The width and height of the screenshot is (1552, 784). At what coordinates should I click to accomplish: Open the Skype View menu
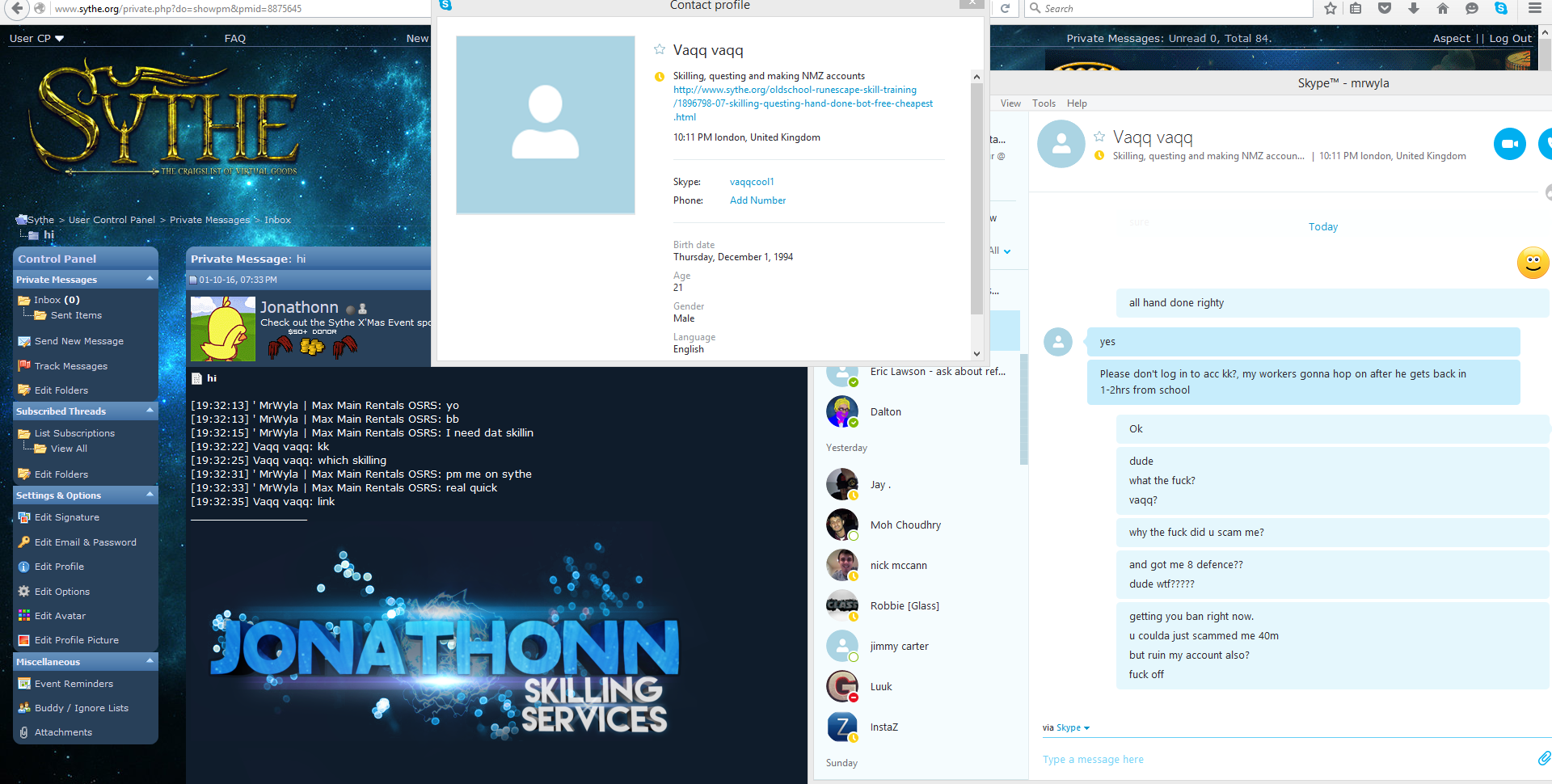1010,103
